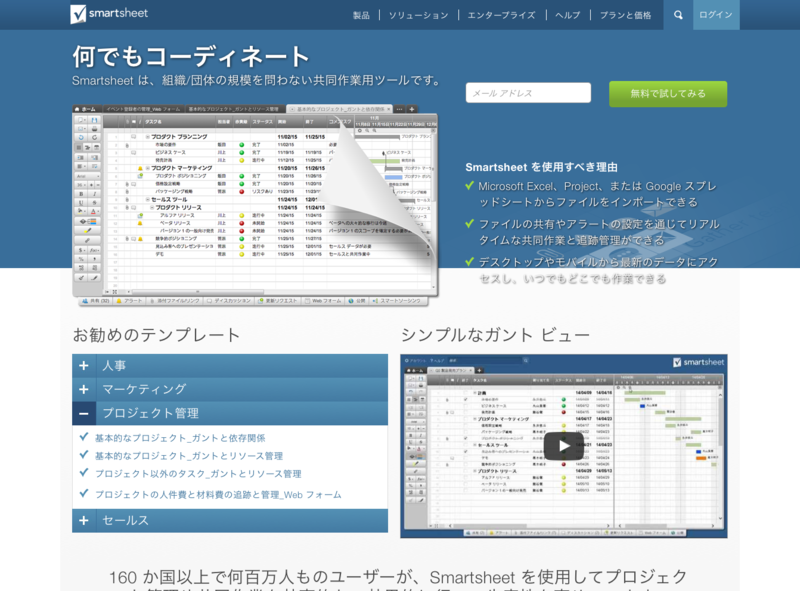
Task: Click the spreadsheet screenshot with page curl
Action: [255, 206]
